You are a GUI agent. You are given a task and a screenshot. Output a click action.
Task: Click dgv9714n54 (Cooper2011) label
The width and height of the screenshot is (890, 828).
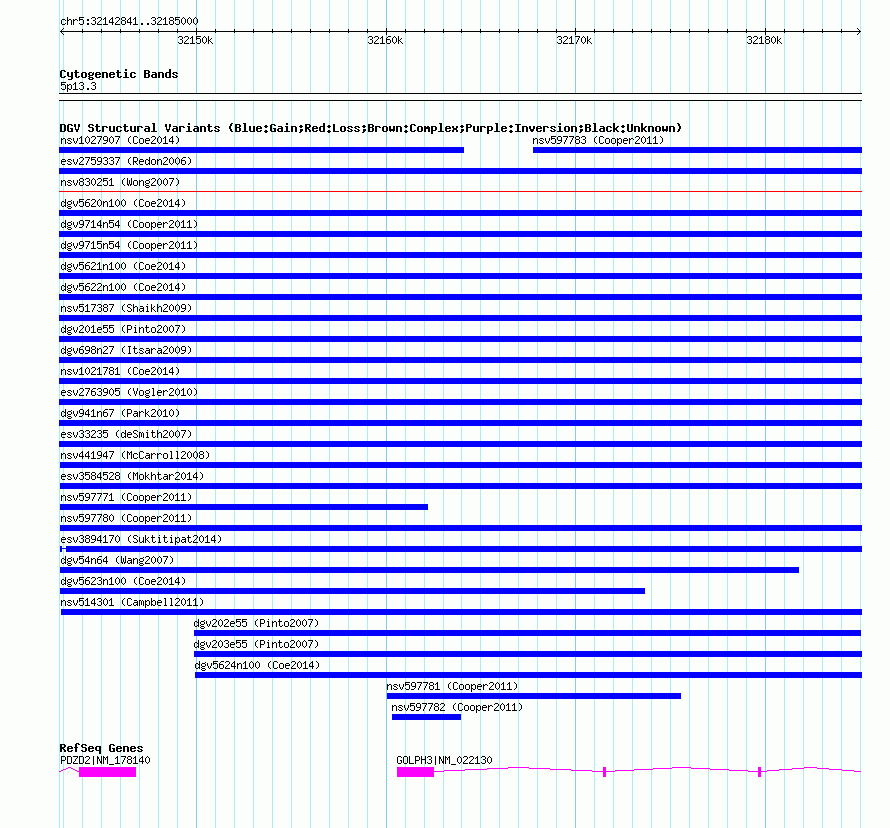click(129, 224)
